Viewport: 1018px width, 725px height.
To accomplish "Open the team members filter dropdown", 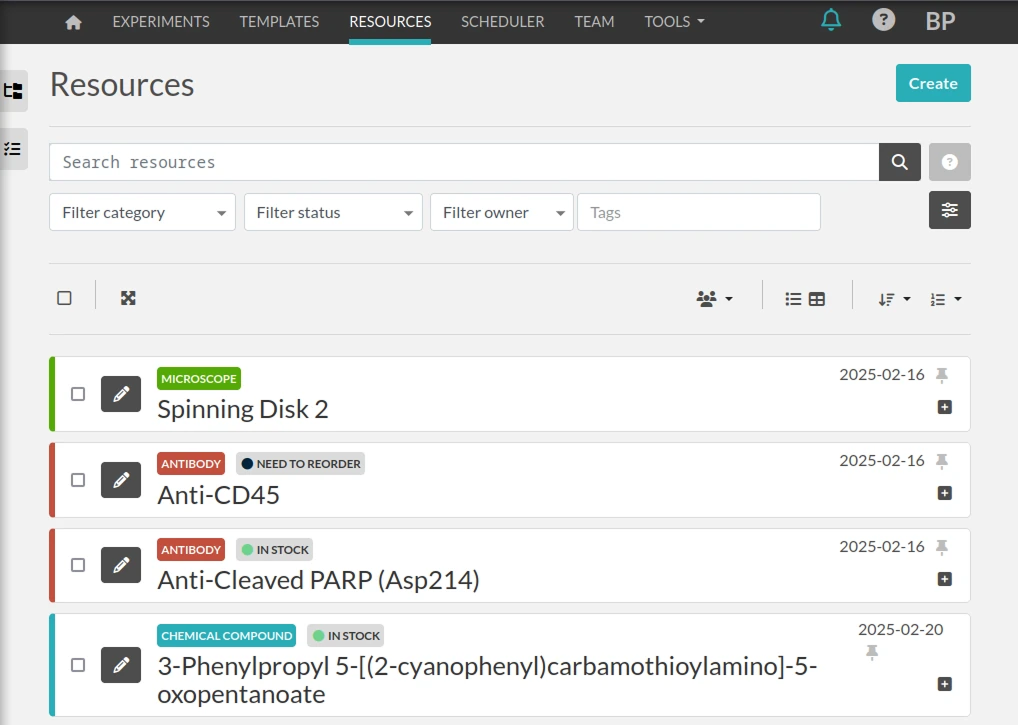I will [714, 297].
